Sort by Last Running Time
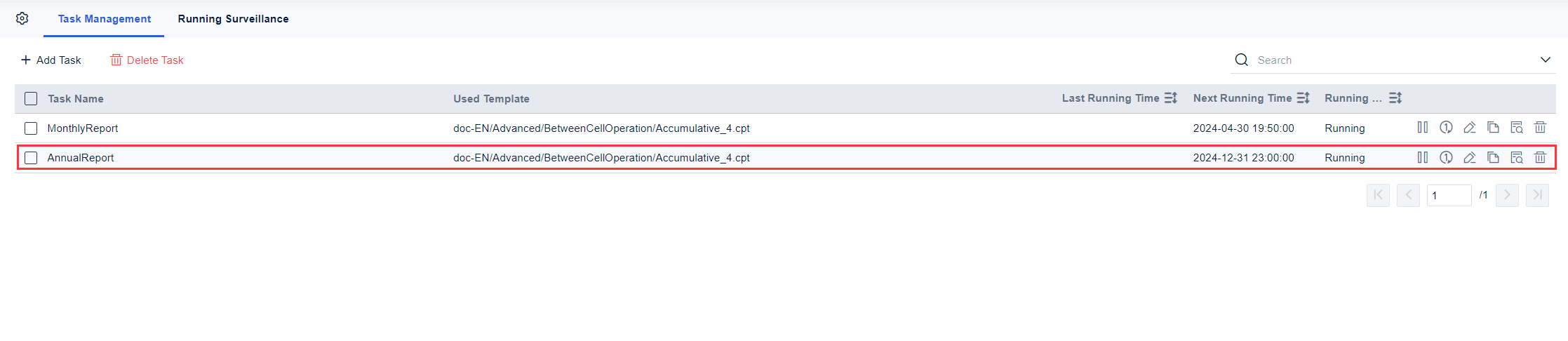This screenshot has height=341, width=1568. tap(1170, 98)
